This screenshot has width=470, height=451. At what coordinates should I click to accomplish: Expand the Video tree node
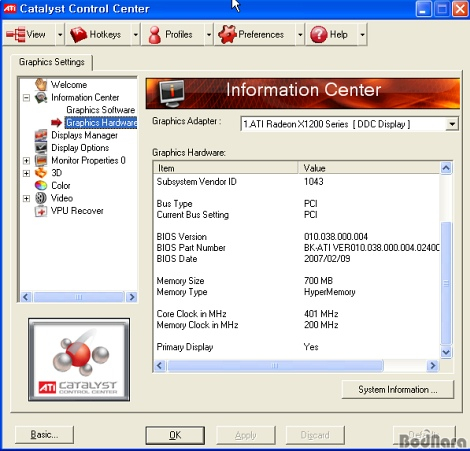pos(26,198)
